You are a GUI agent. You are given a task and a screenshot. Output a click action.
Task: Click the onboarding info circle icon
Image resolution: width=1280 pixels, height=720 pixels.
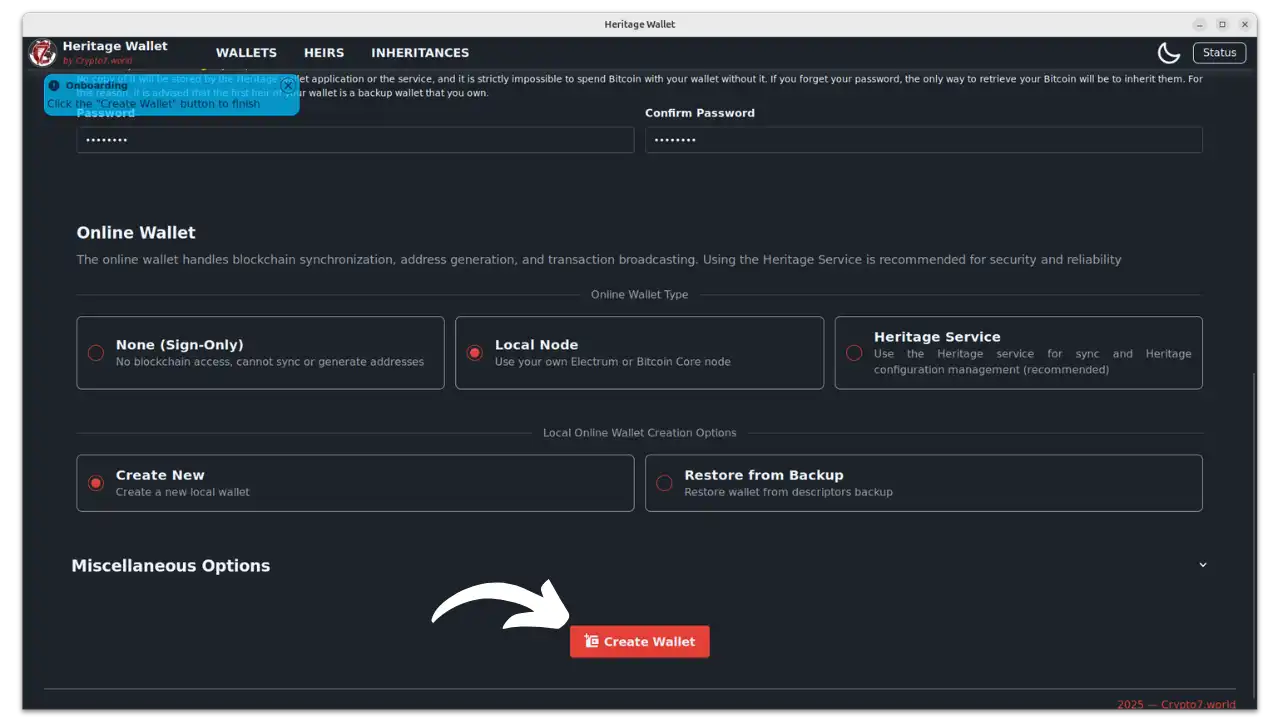coord(53,85)
